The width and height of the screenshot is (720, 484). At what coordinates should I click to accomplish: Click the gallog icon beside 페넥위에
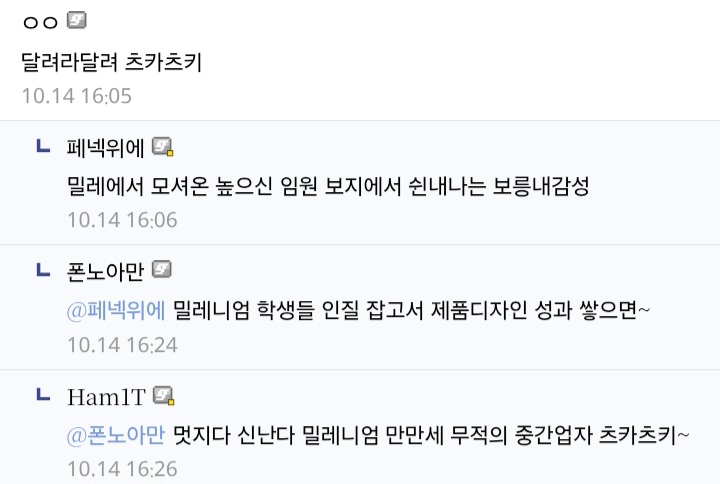[x=163, y=148]
